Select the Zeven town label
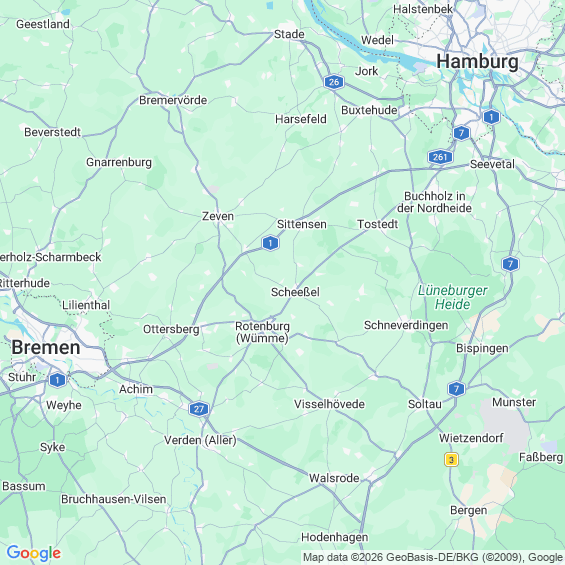565x565 pixels. 218,216
